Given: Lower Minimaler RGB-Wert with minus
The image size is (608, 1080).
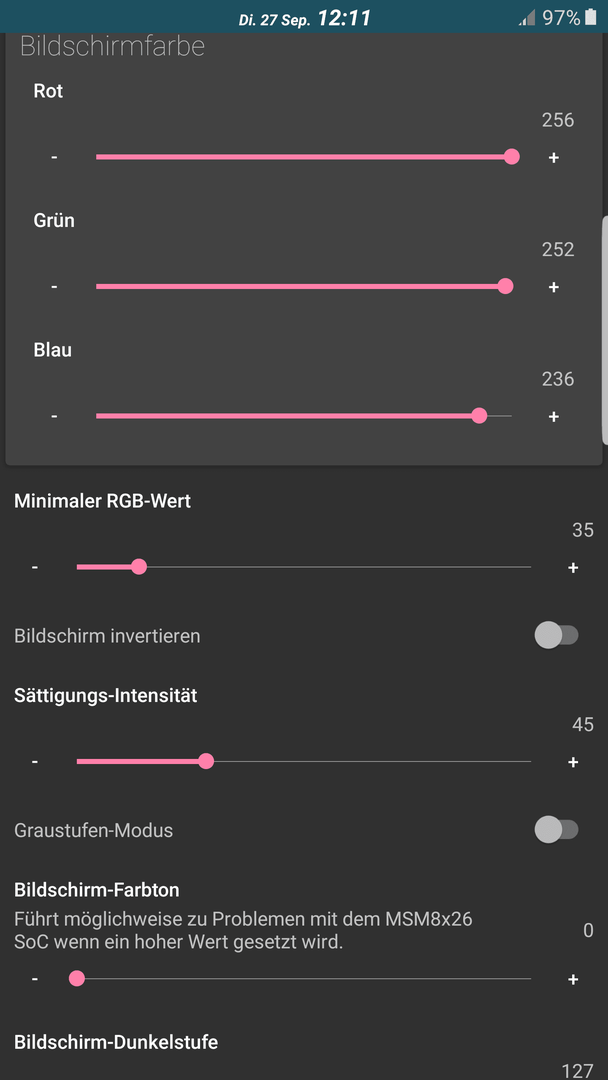Looking at the screenshot, I should point(34,567).
